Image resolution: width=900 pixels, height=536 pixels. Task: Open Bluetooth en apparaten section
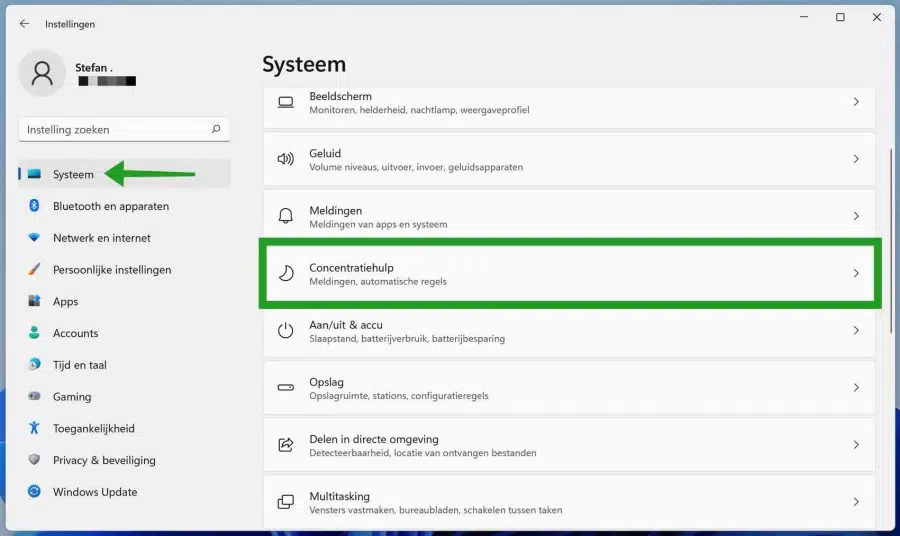tap(124, 206)
